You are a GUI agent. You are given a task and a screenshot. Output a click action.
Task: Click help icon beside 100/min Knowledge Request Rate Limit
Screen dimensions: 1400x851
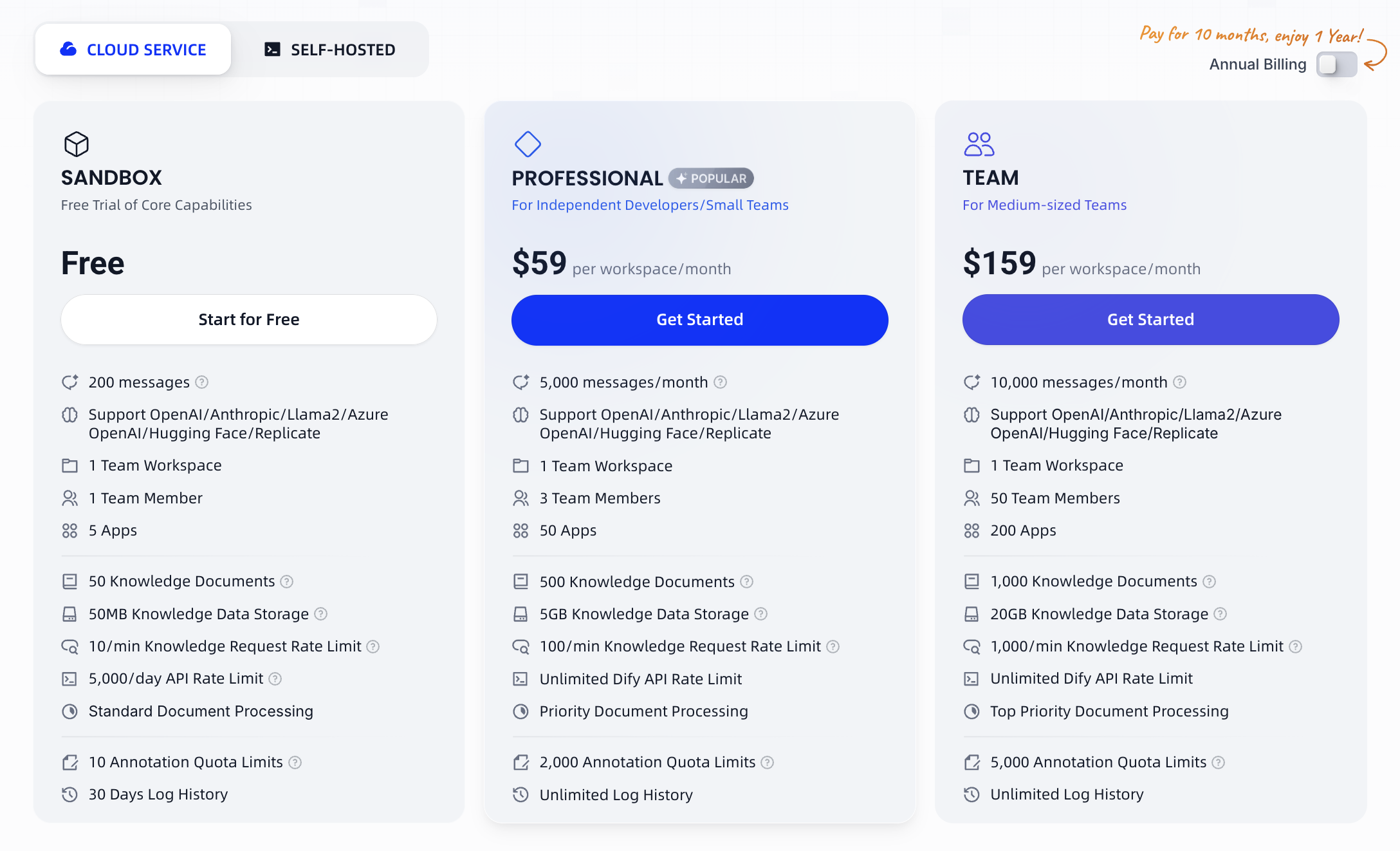click(833, 646)
